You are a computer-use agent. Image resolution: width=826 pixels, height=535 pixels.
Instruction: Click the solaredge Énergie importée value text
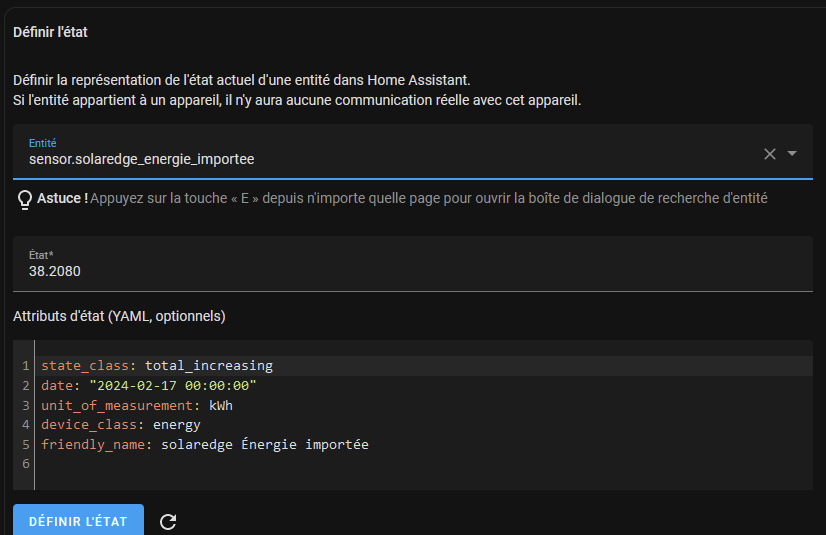pyautogui.click(x=264, y=444)
